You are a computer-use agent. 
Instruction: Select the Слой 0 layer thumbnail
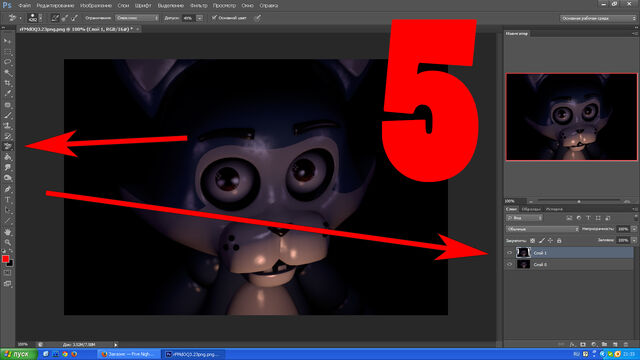tap(523, 264)
